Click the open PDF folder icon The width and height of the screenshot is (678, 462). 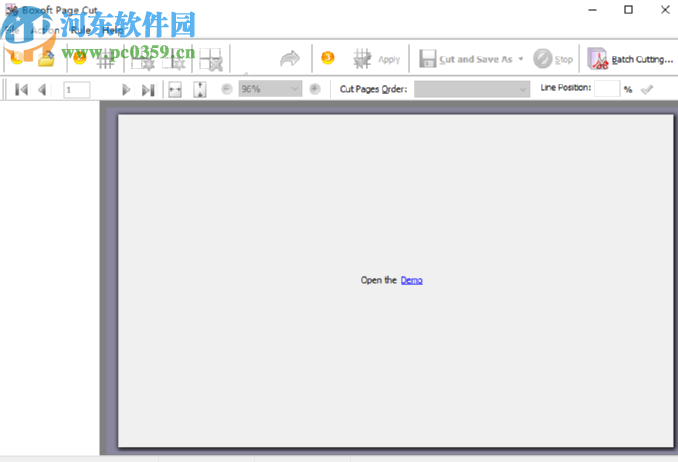point(46,59)
